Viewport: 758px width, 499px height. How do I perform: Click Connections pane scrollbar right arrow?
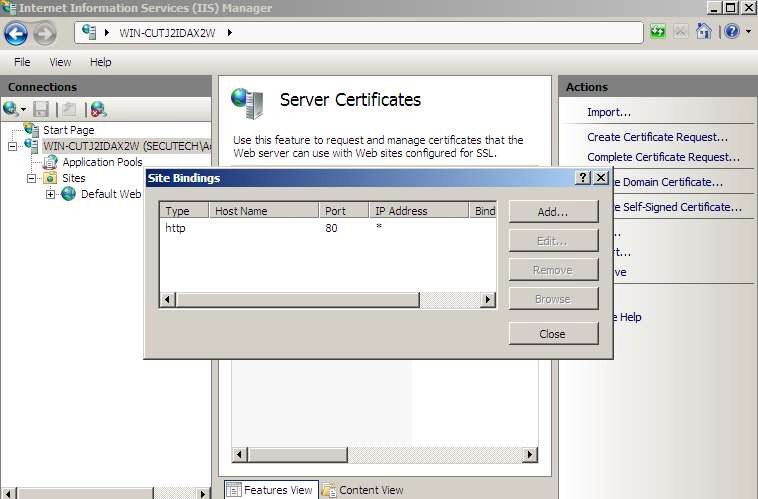point(204,494)
